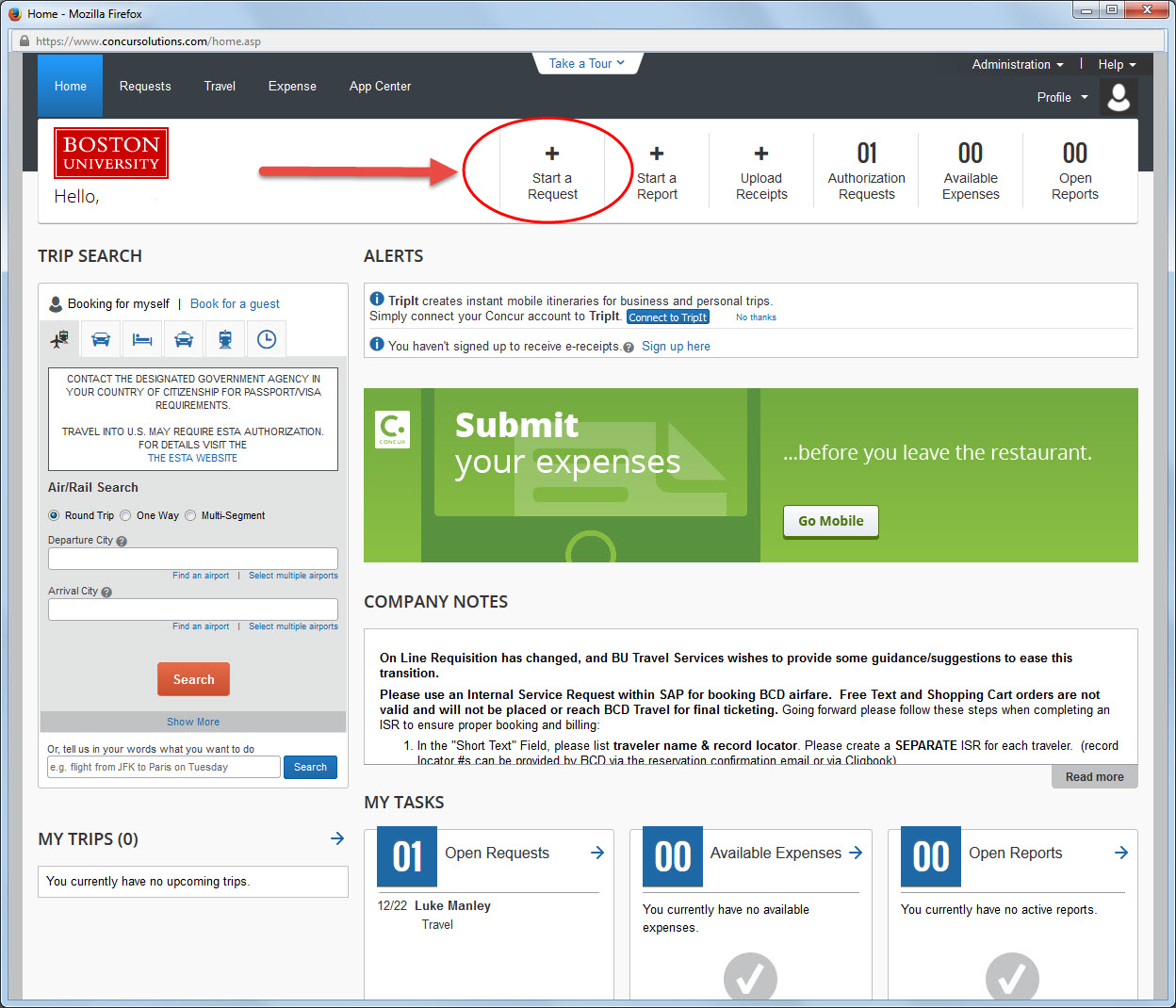Click the arrow on the Open Reports card
The image size is (1176, 1008).
click(1121, 853)
